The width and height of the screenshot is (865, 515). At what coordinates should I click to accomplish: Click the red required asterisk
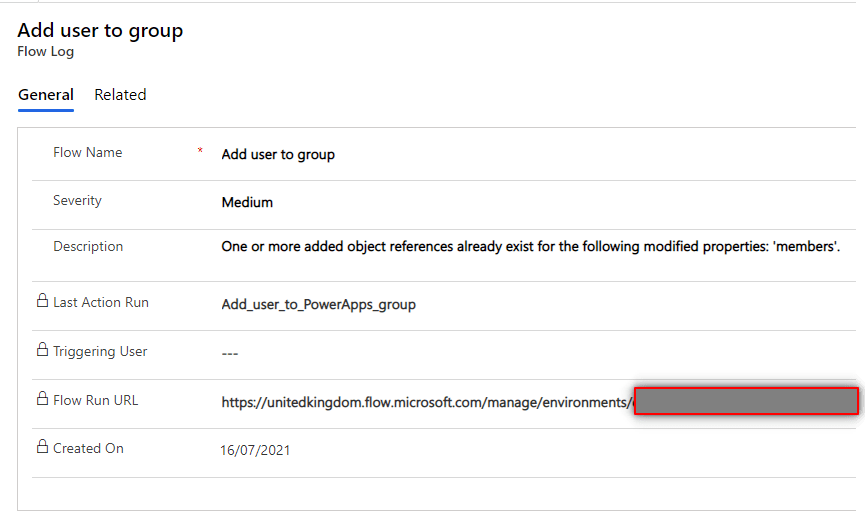point(200,152)
